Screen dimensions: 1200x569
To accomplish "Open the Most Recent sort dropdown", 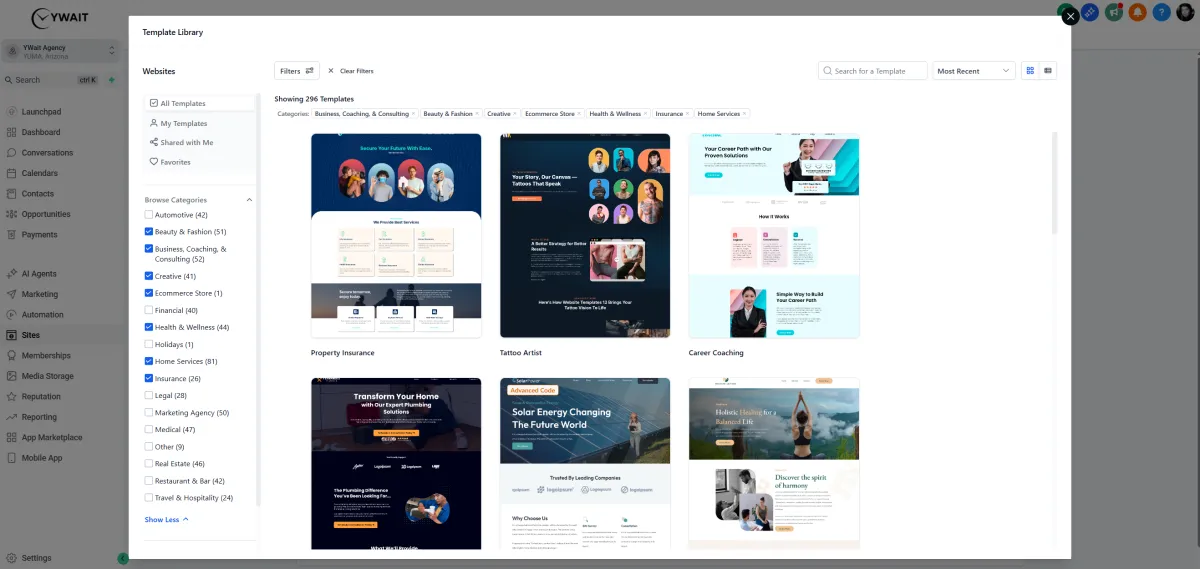I will (974, 71).
